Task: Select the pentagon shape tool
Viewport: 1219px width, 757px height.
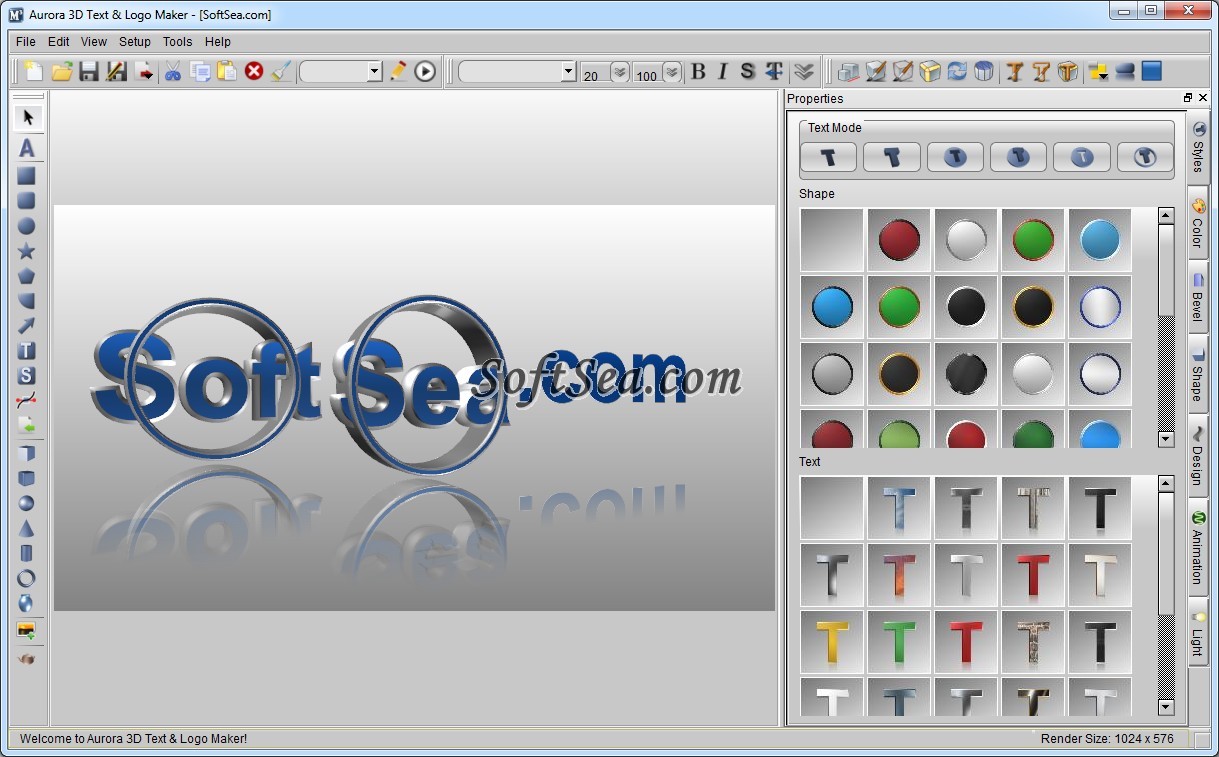Action: pos(27,276)
